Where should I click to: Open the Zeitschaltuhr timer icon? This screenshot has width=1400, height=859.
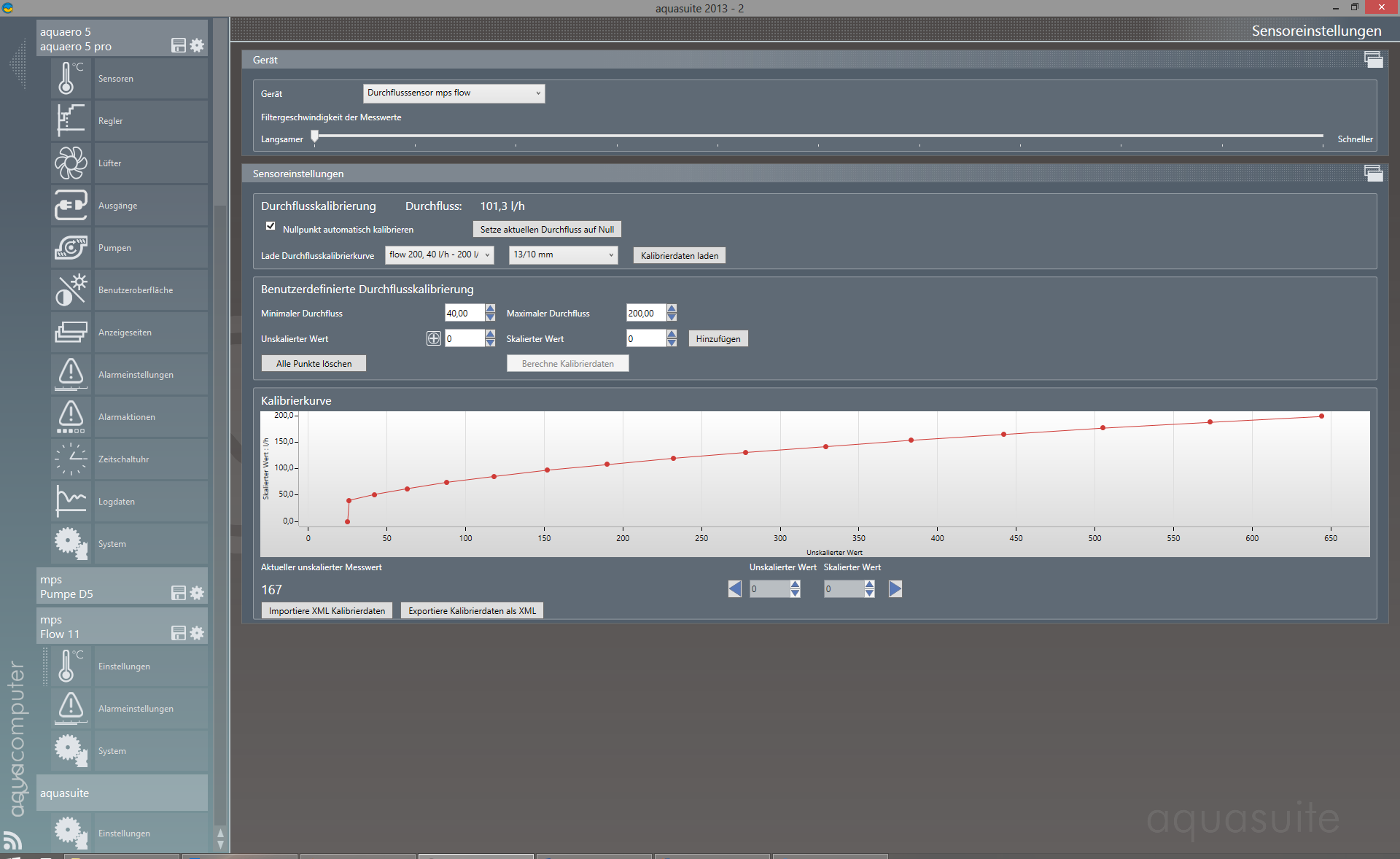[70, 459]
